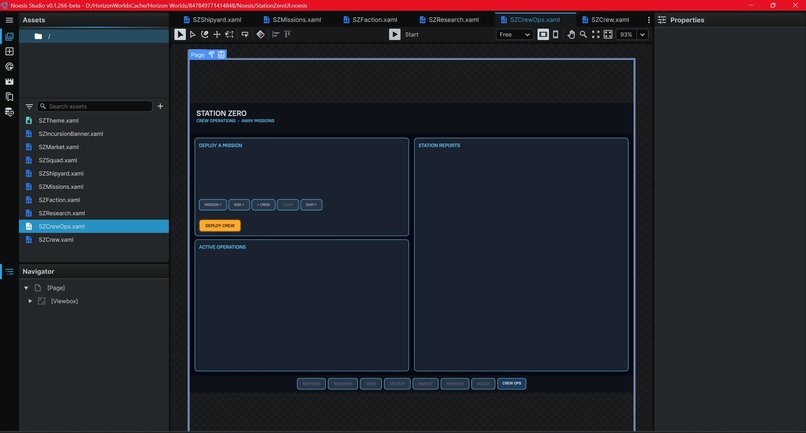
Task: Toggle landscape device orientation
Action: coord(543,34)
